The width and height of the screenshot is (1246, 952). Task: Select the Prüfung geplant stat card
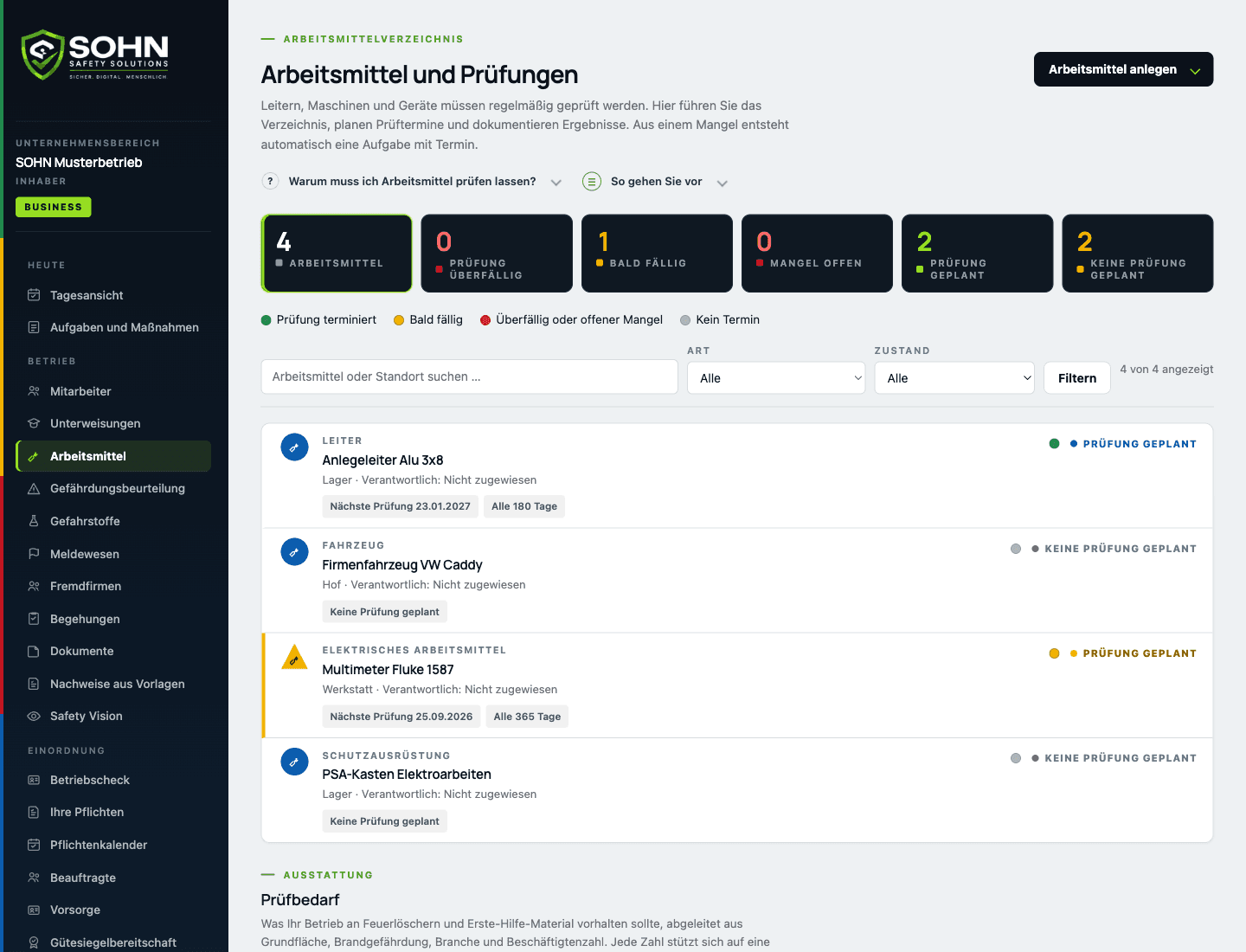977,254
